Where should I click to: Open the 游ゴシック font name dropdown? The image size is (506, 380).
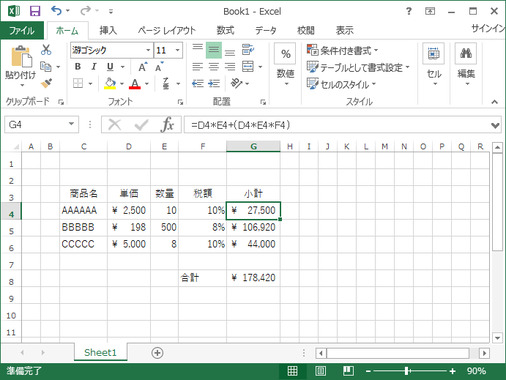(148, 50)
